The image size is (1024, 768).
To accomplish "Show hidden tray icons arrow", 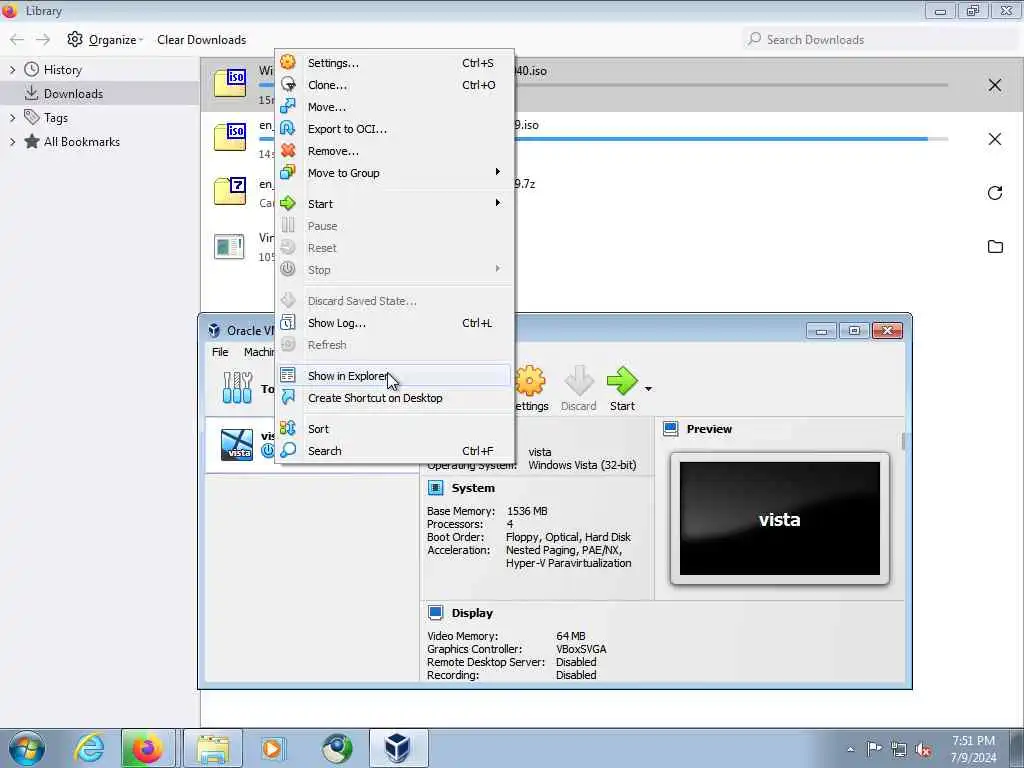I will pyautogui.click(x=850, y=749).
